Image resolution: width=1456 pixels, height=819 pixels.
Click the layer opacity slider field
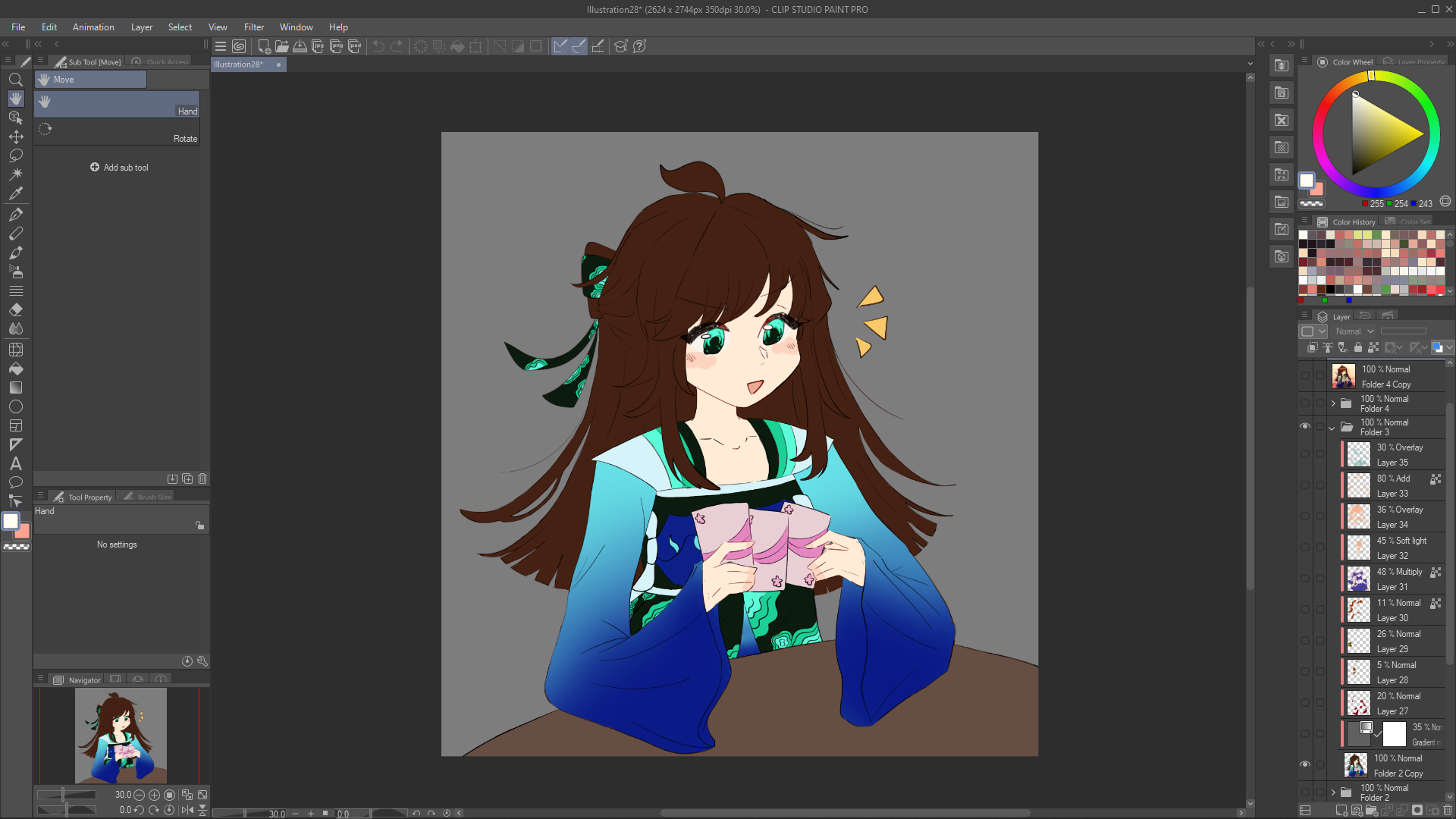(x=1403, y=331)
